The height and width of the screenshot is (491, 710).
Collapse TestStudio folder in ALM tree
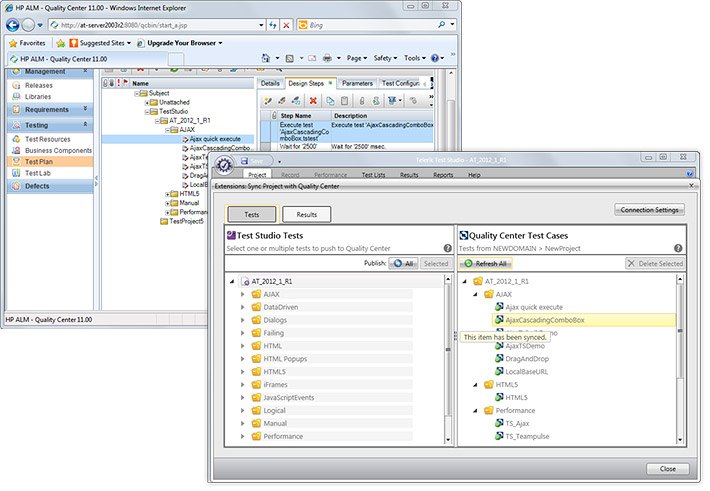tap(147, 112)
